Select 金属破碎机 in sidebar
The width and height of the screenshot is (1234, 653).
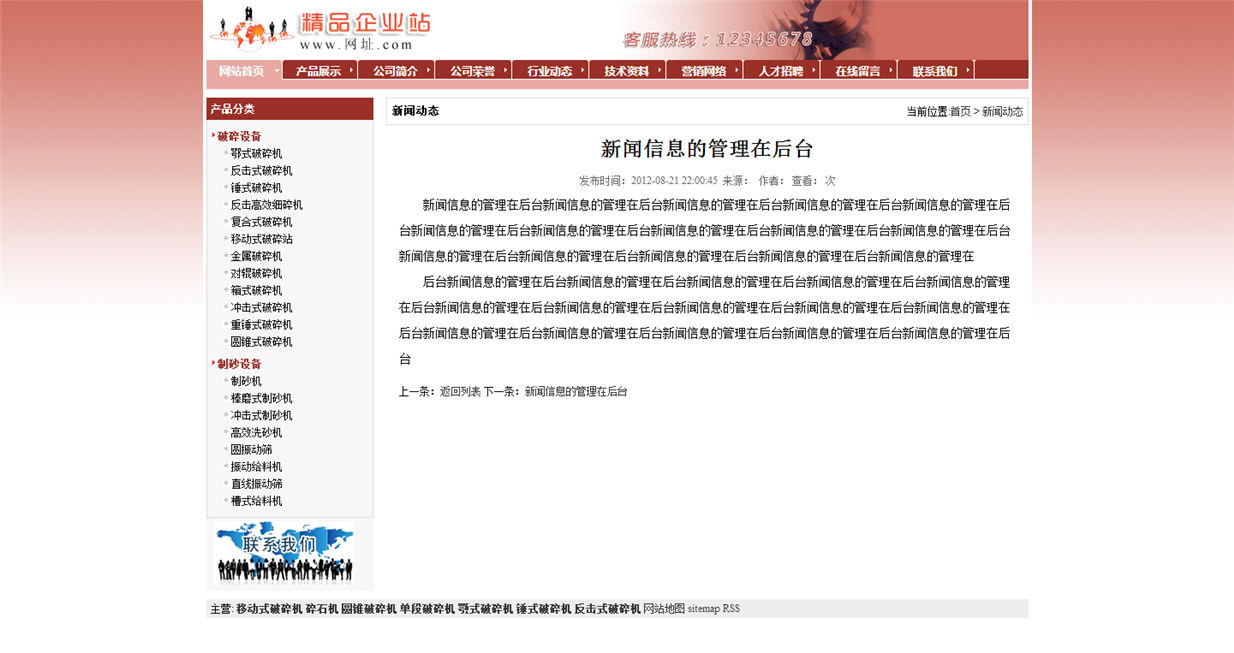256,256
